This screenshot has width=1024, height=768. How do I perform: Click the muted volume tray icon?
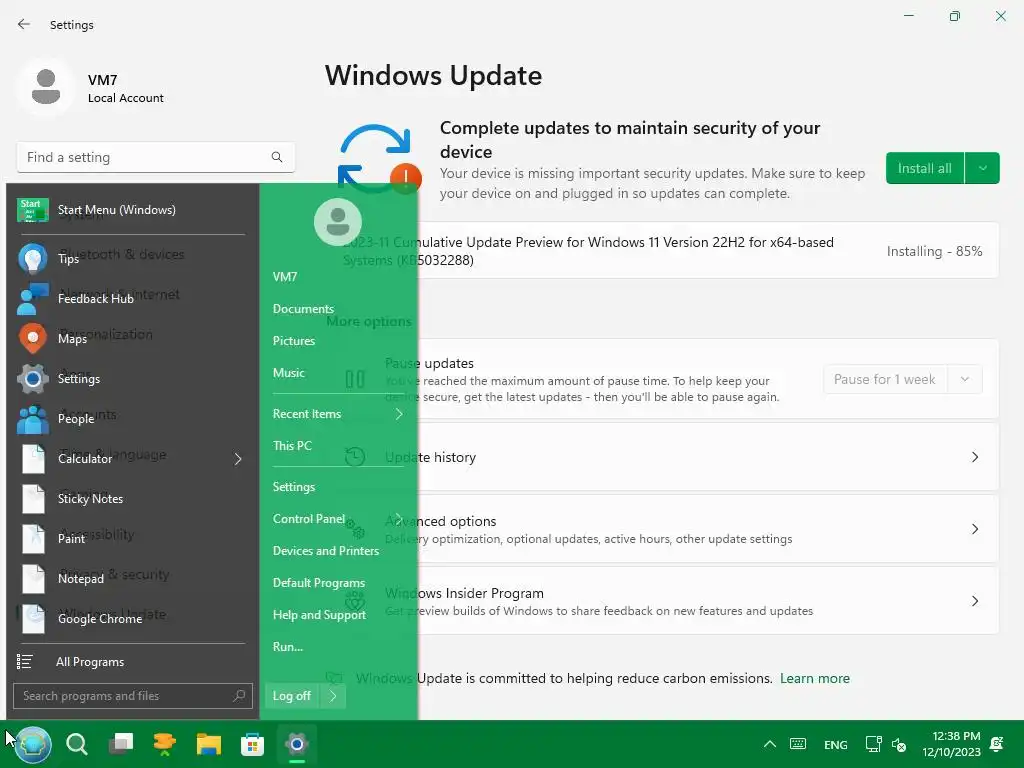pos(899,744)
